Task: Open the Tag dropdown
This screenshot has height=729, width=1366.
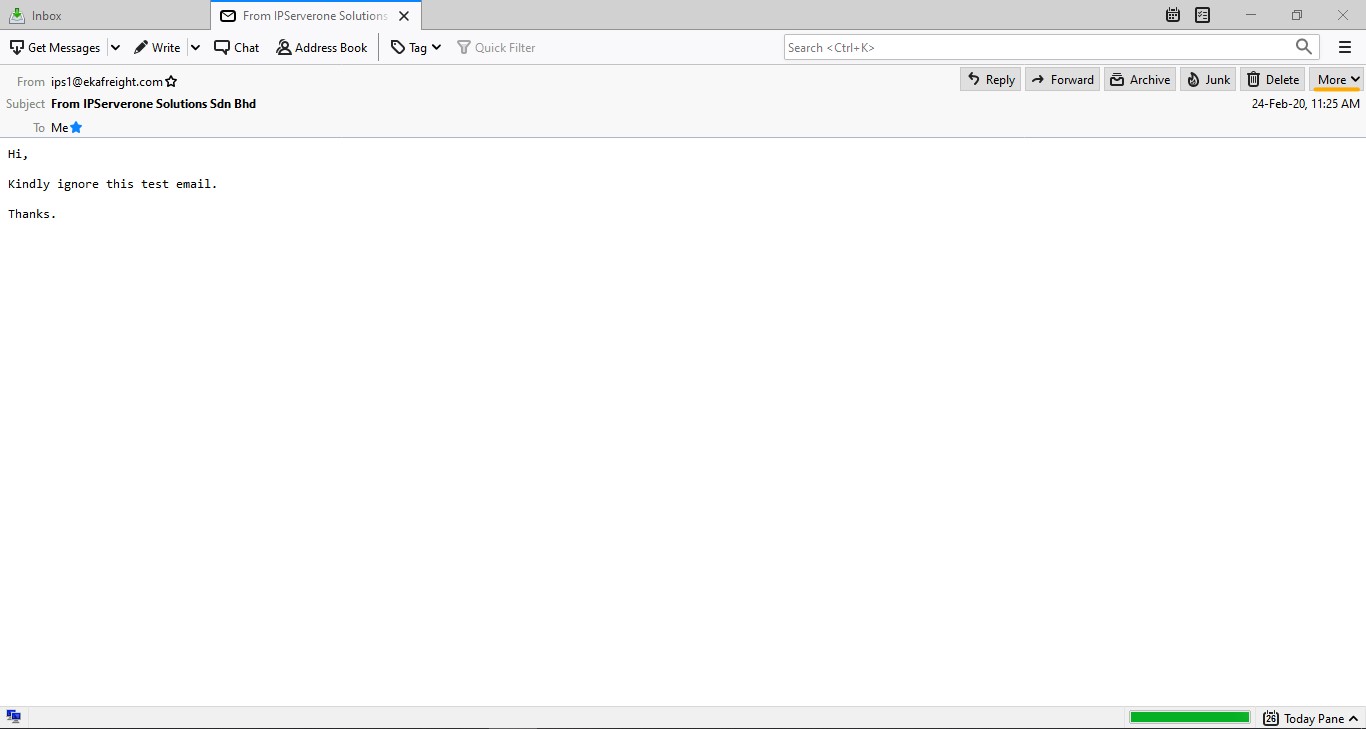Action: (415, 47)
